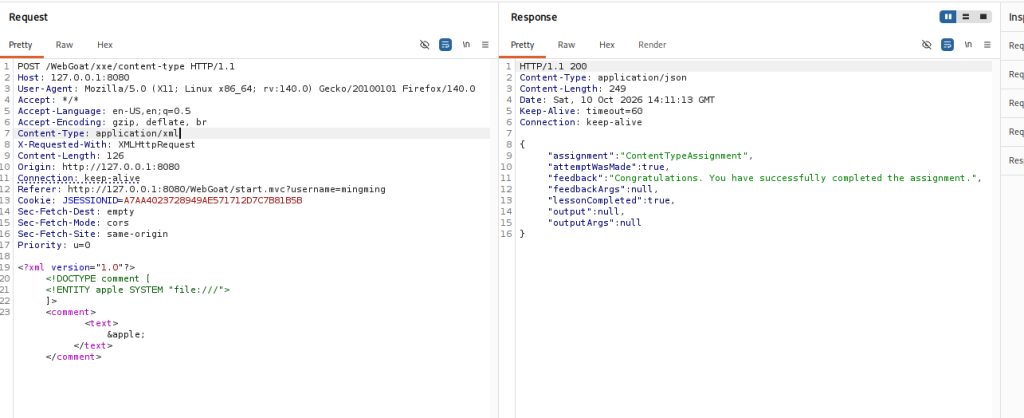
Task: Toggle the blue line-wrap icon in Request panel
Action: coord(445,44)
